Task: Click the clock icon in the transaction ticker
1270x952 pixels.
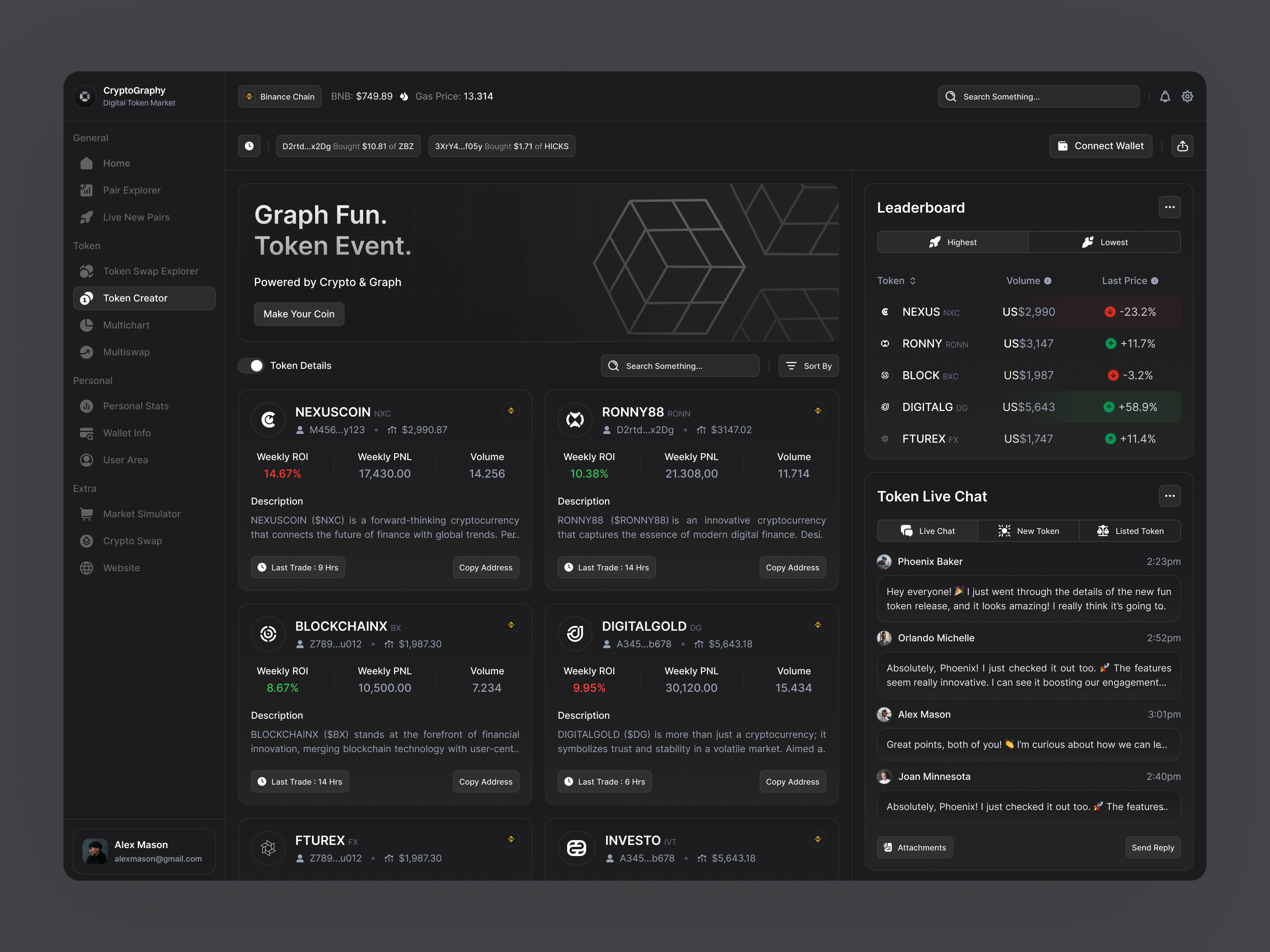Action: click(x=249, y=146)
